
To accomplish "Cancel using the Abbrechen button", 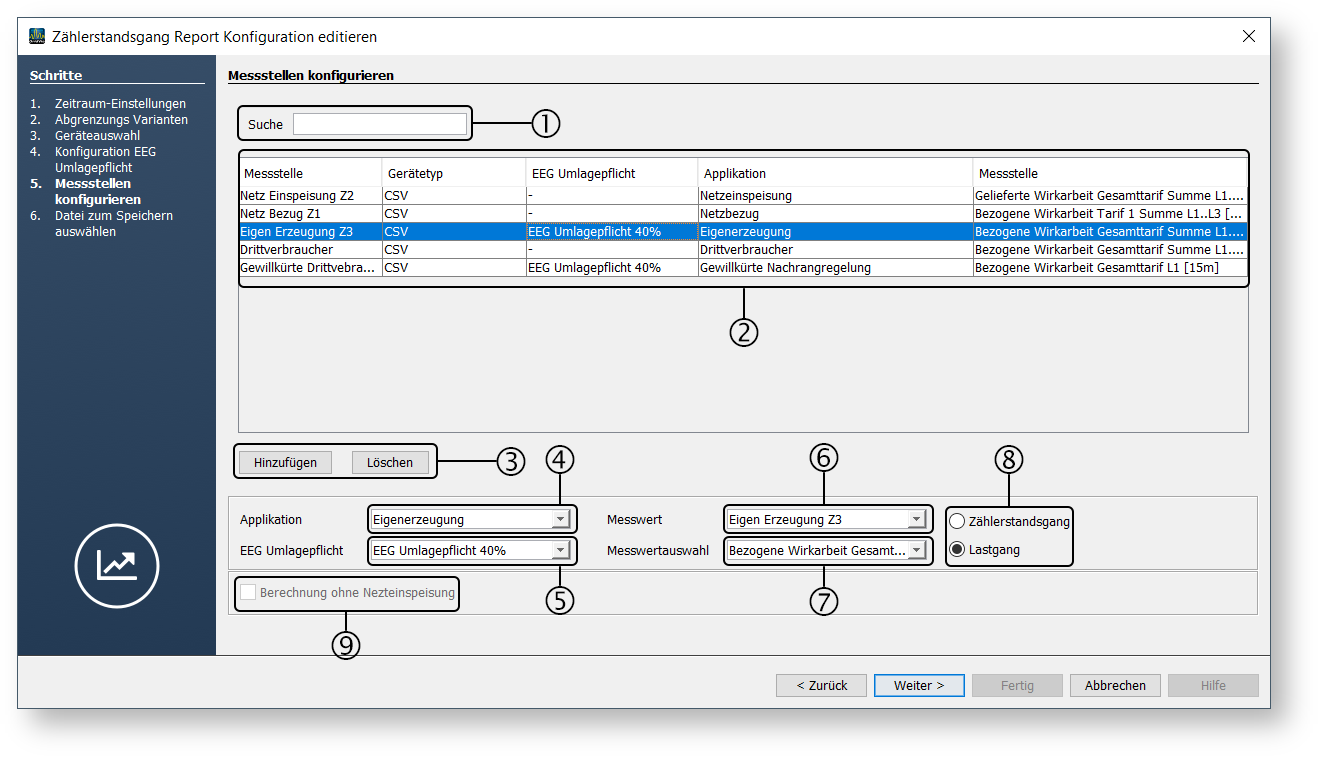I will tap(1115, 685).
